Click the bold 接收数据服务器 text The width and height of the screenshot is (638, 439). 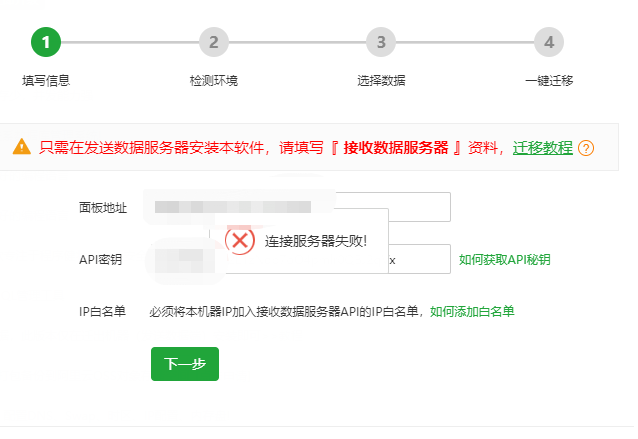pos(396,148)
